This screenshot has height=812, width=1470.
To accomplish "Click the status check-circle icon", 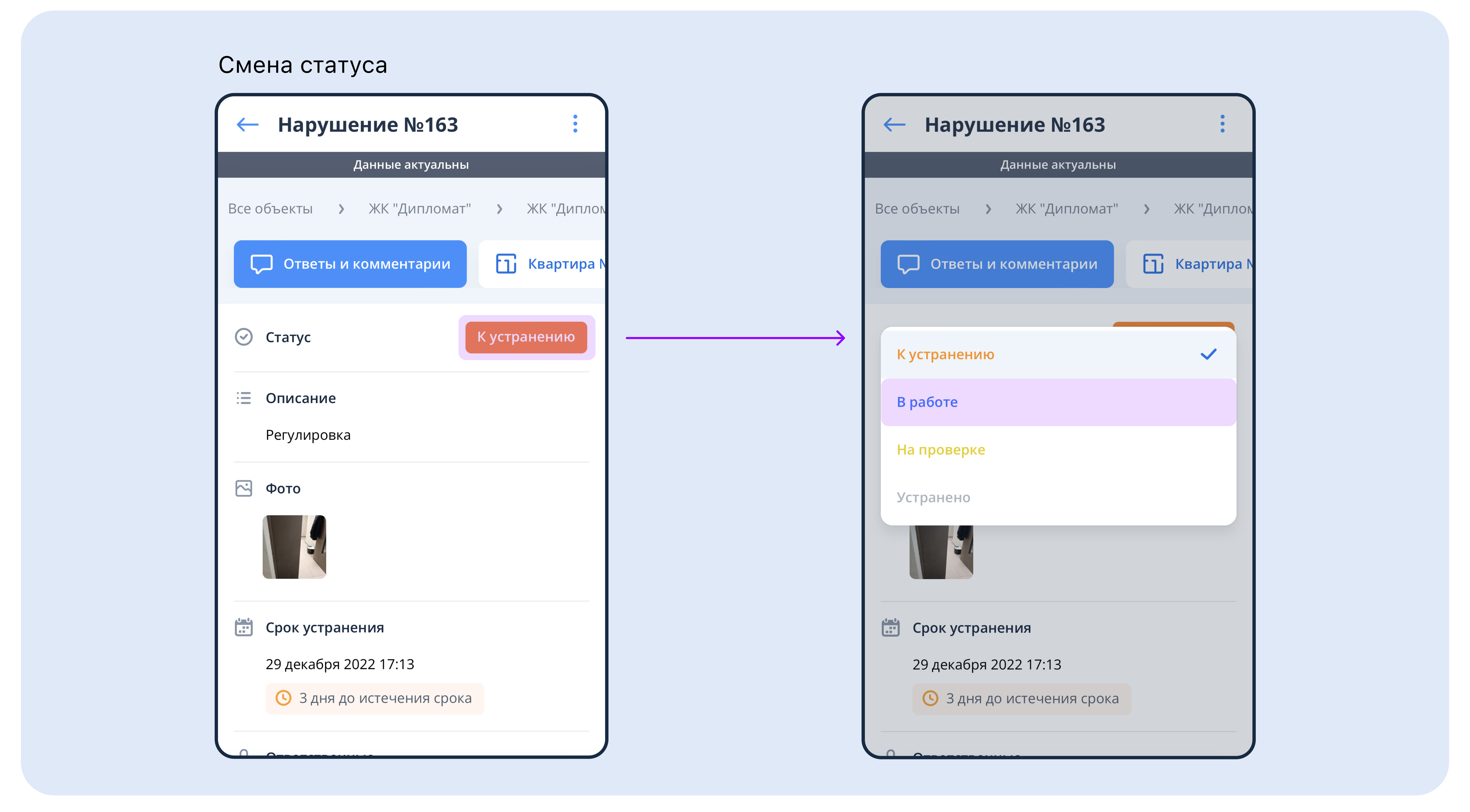I will (x=244, y=337).
